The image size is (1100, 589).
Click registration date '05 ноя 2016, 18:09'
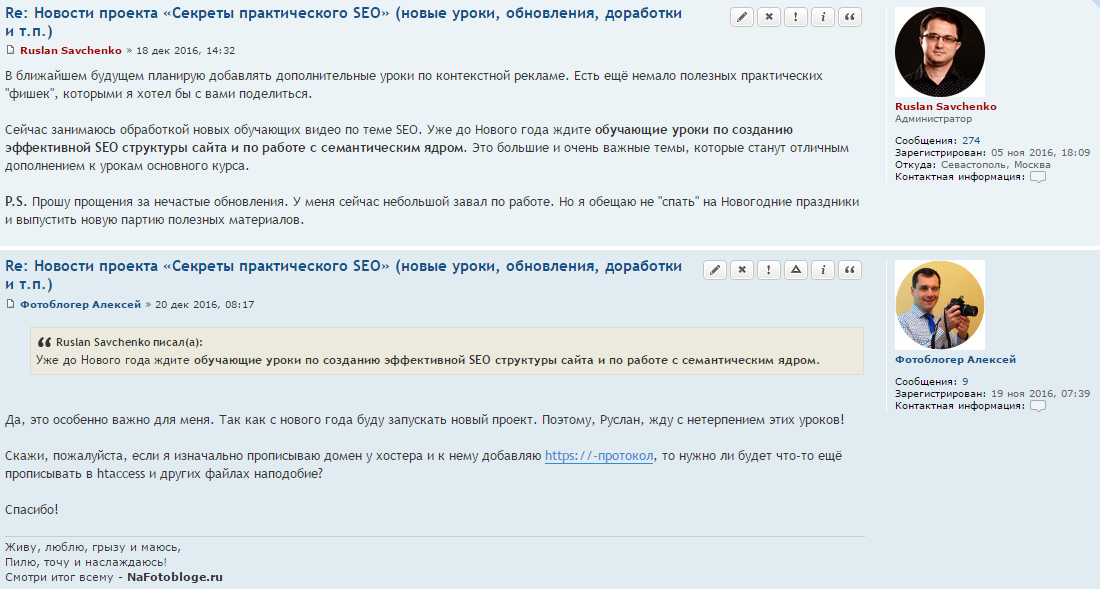pyautogui.click(x=1040, y=153)
